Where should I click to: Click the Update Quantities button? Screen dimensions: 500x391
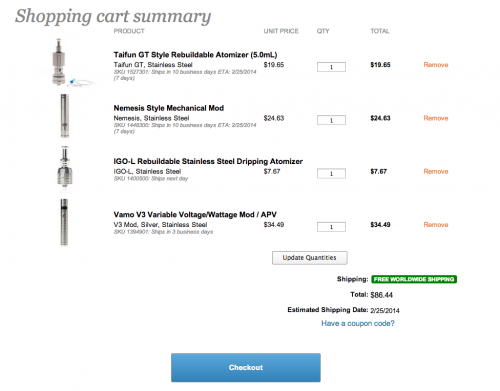[x=310, y=258]
